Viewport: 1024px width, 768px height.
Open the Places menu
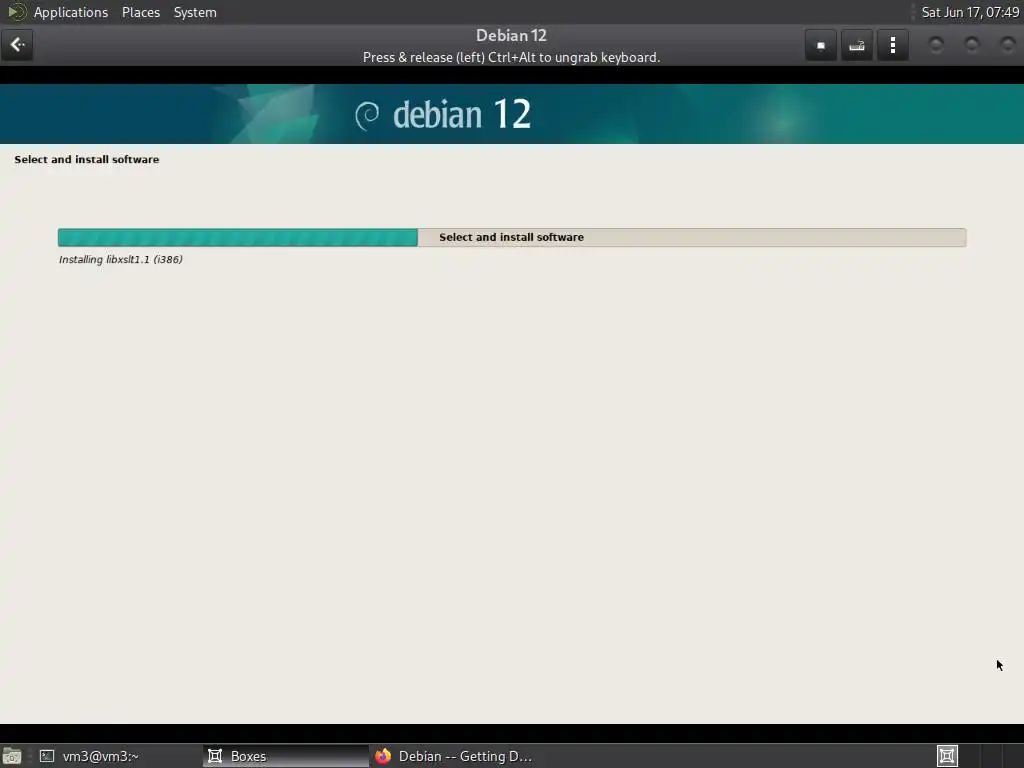(140, 12)
